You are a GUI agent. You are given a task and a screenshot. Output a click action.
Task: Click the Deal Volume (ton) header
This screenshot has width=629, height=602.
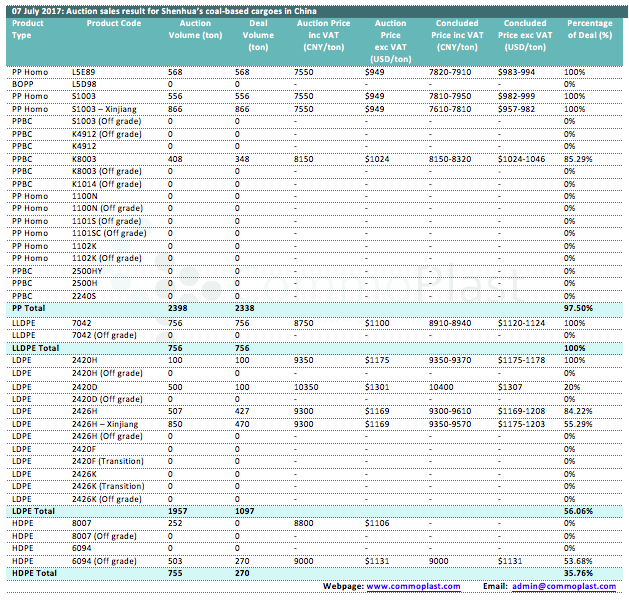pyautogui.click(x=258, y=35)
